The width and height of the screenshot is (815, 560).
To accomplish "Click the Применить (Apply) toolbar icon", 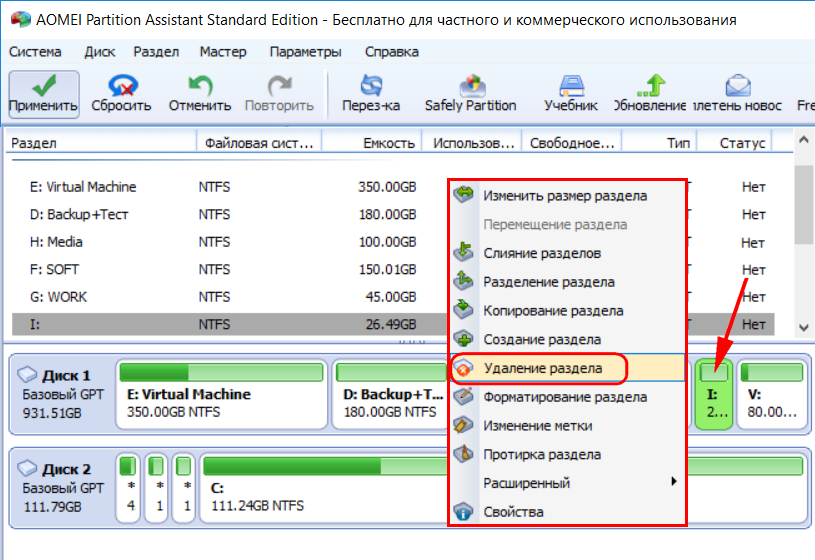I will pyautogui.click(x=43, y=92).
